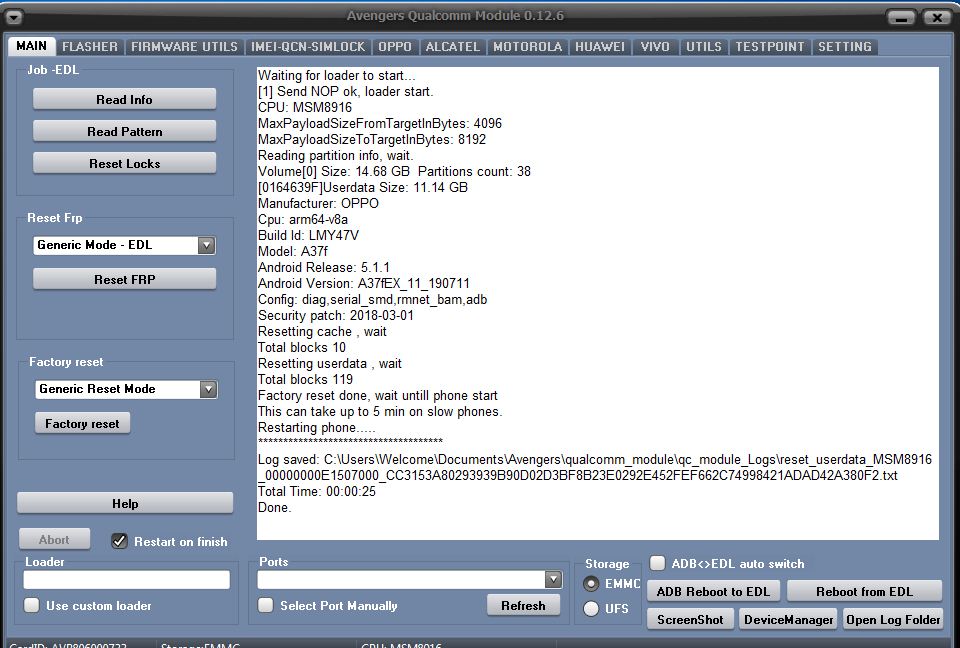The height and width of the screenshot is (648, 960).
Task: Open the Help button
Action: tap(125, 503)
